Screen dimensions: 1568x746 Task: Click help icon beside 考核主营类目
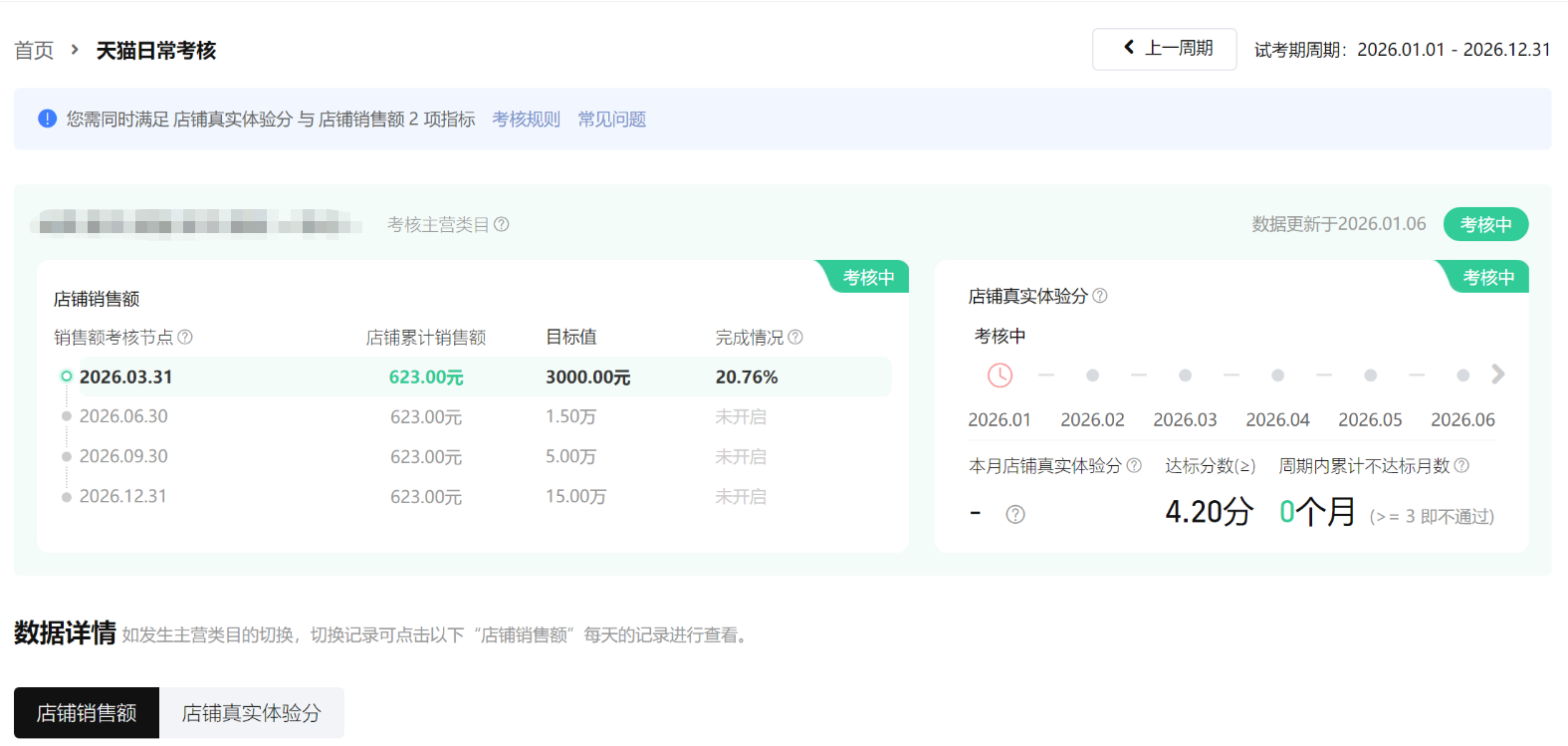pyautogui.click(x=502, y=225)
